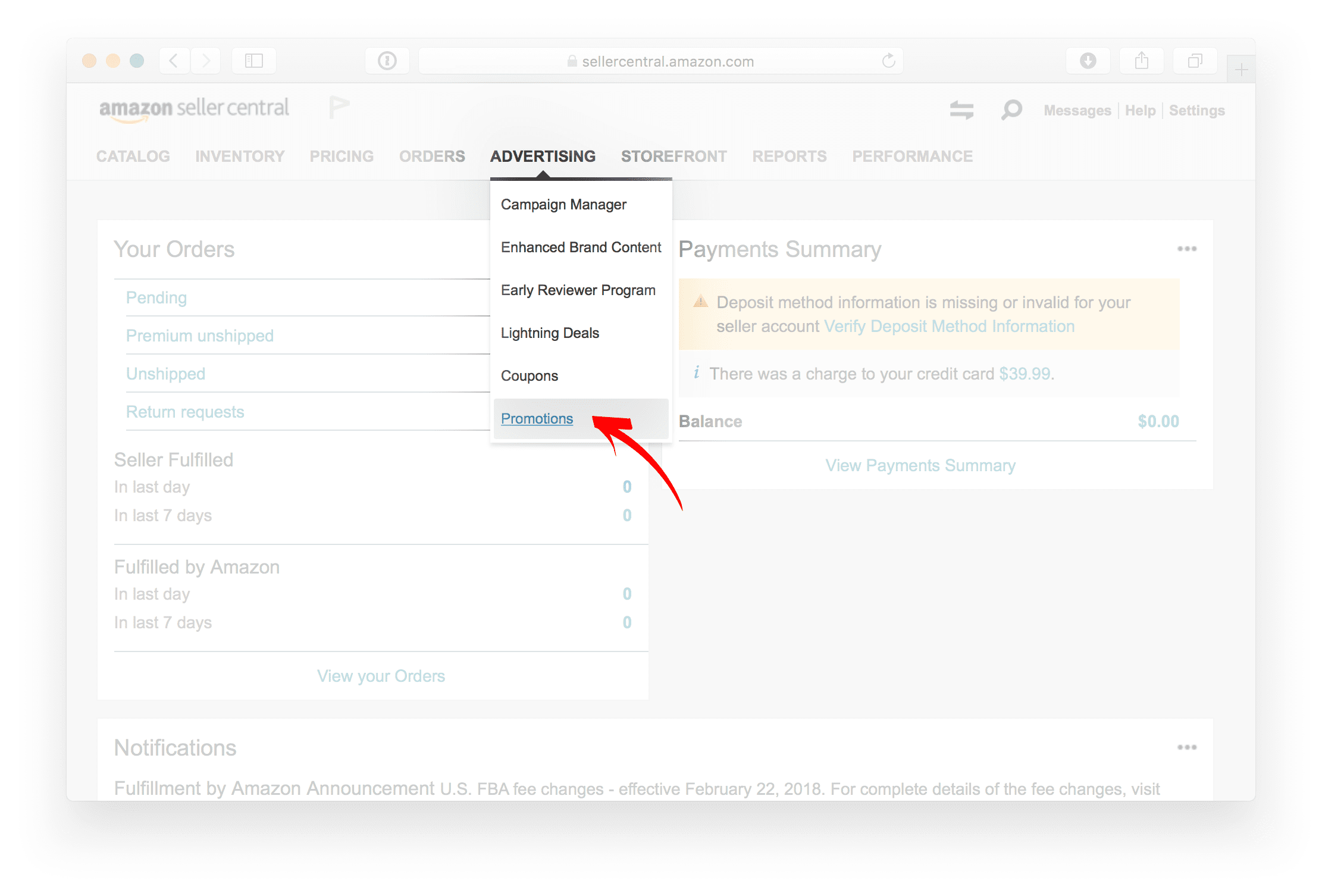The image size is (1322, 896).
Task: Open the Advertising menu
Action: point(543,156)
